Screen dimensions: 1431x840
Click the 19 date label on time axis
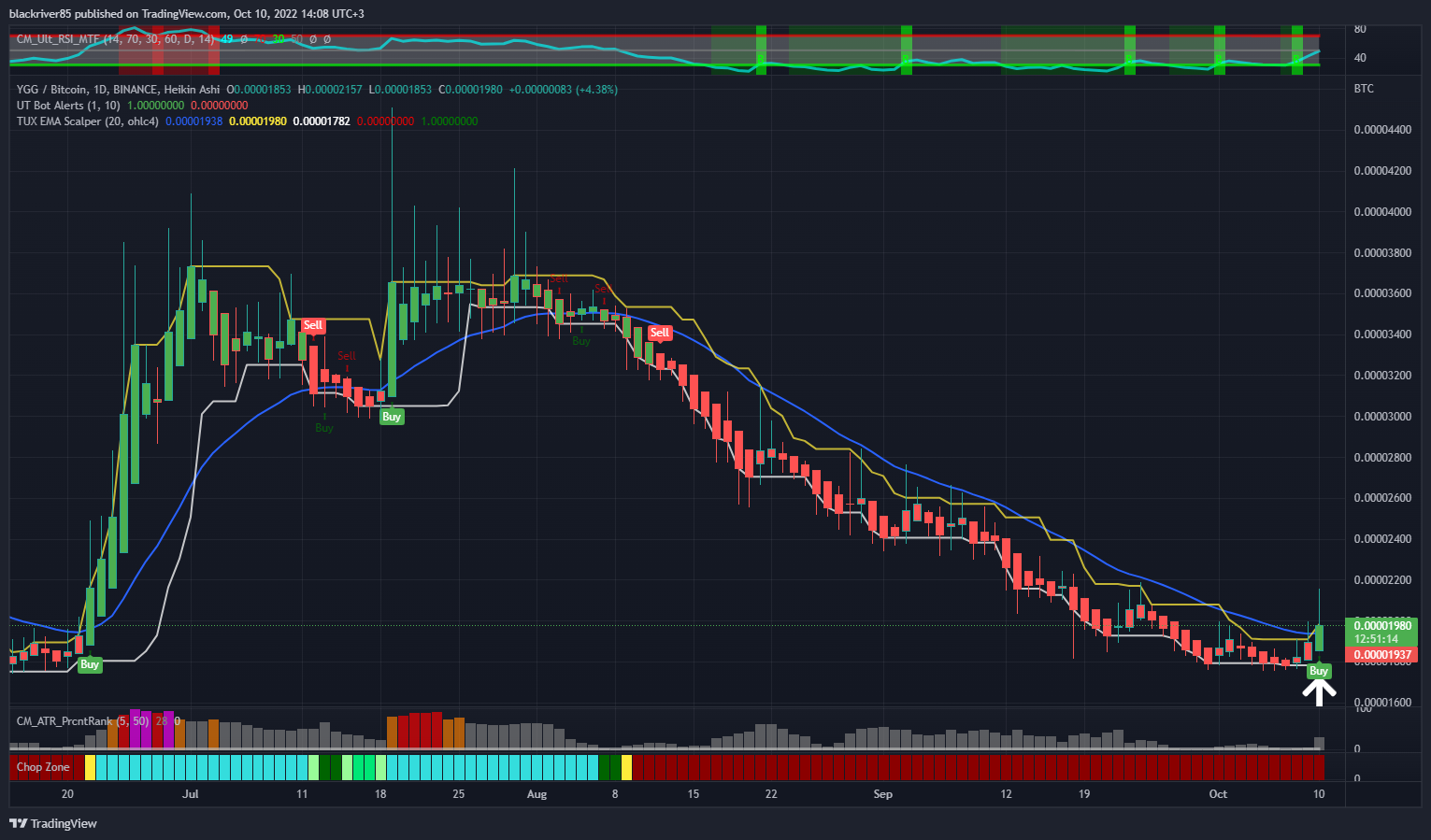click(1084, 794)
